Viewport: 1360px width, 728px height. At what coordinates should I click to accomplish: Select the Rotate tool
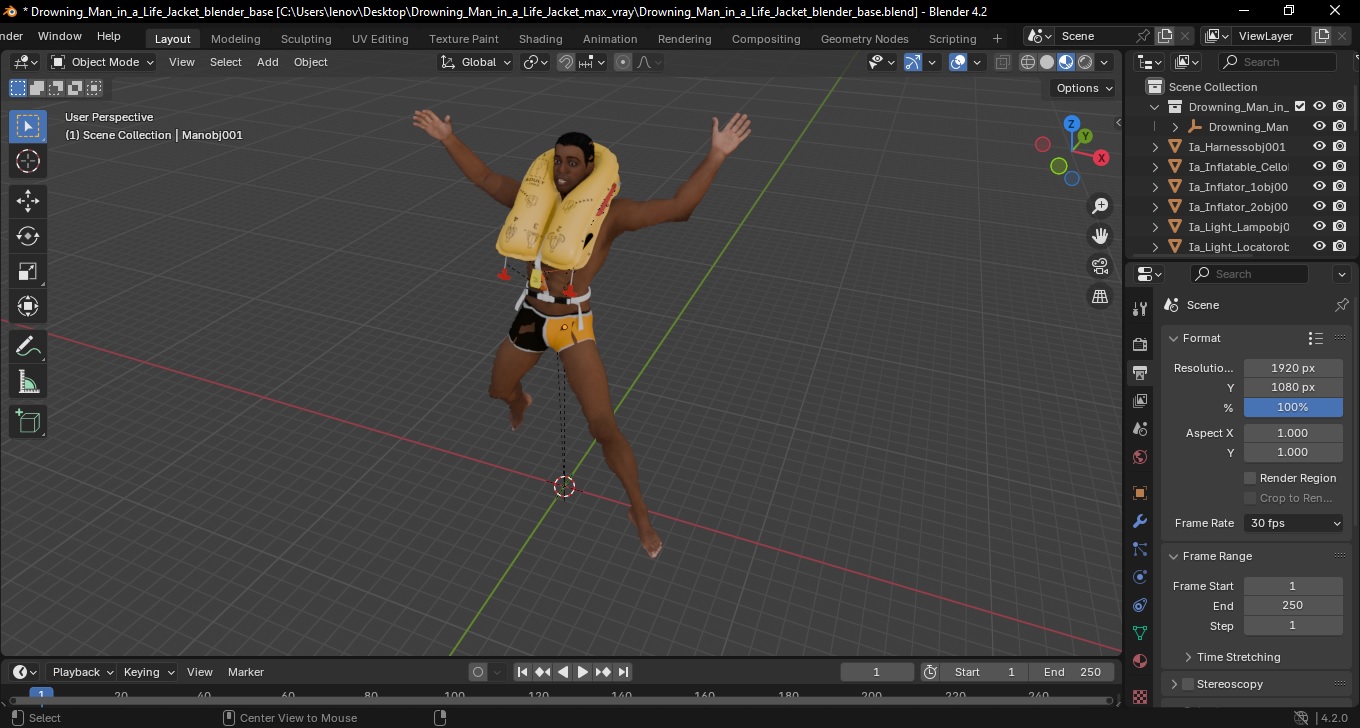point(28,236)
